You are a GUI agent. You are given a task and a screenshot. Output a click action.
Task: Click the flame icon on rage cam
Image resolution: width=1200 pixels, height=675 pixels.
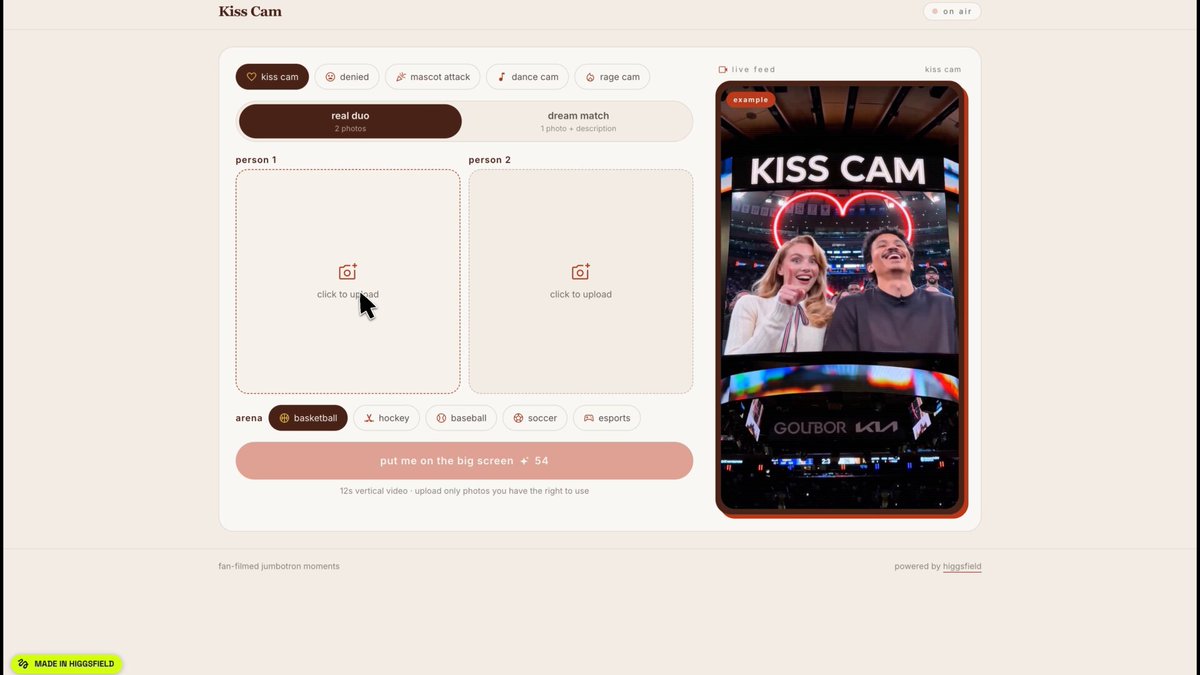click(590, 77)
